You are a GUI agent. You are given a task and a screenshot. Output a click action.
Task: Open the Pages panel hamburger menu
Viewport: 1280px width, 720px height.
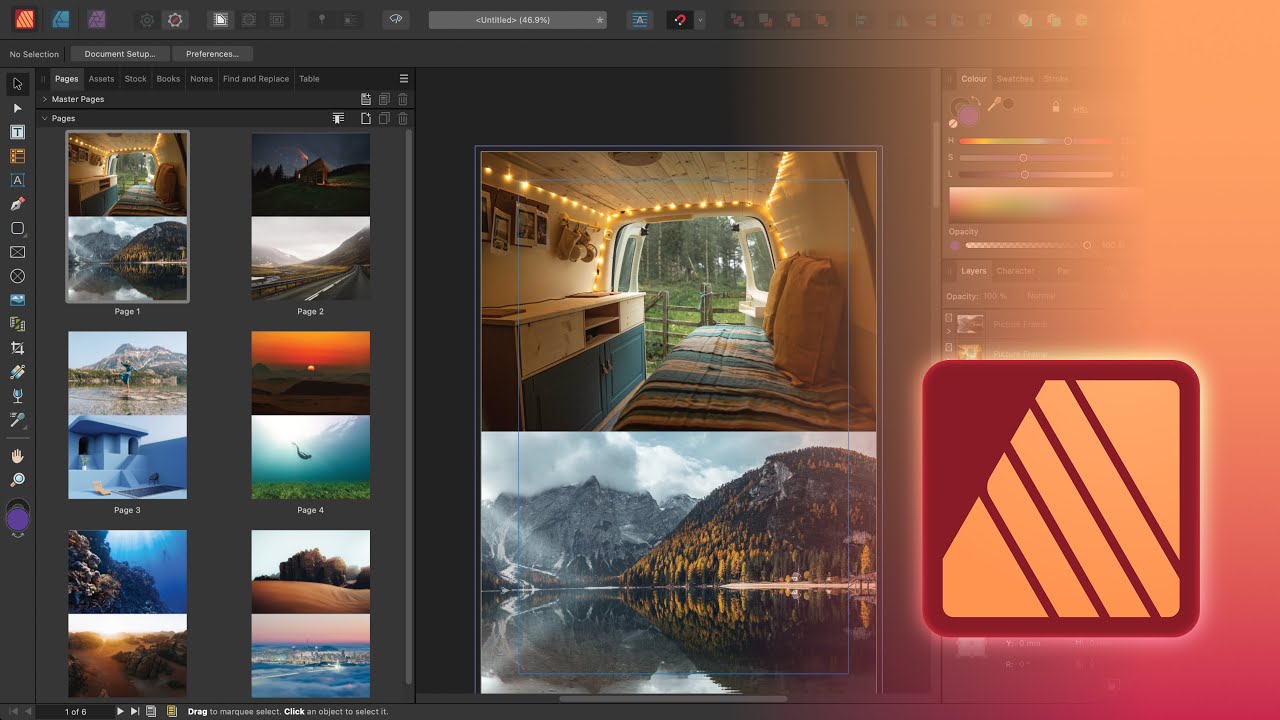click(404, 78)
